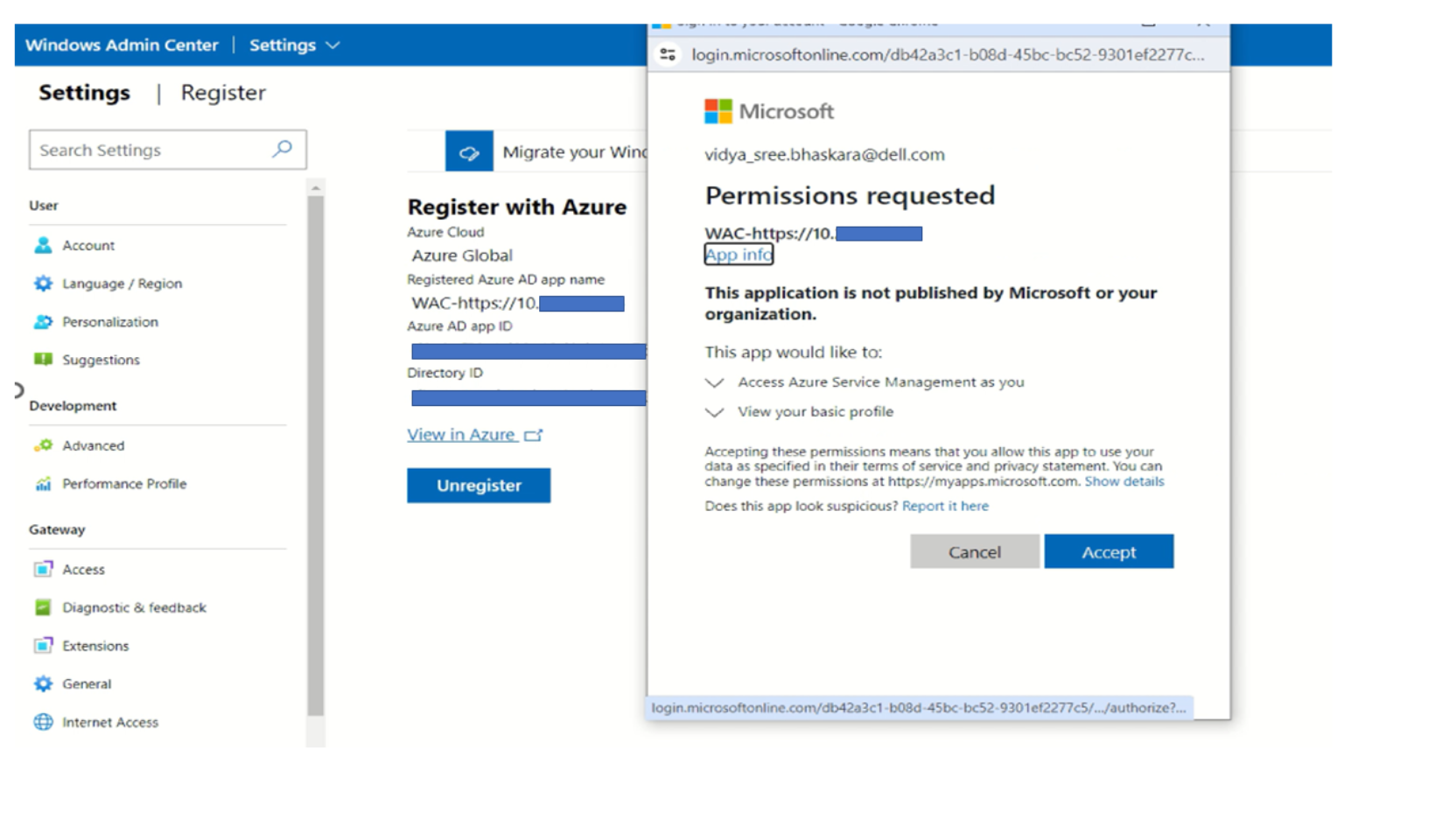Click the Show details link
Viewport: 1456px width, 820px height.
[x=1124, y=481]
